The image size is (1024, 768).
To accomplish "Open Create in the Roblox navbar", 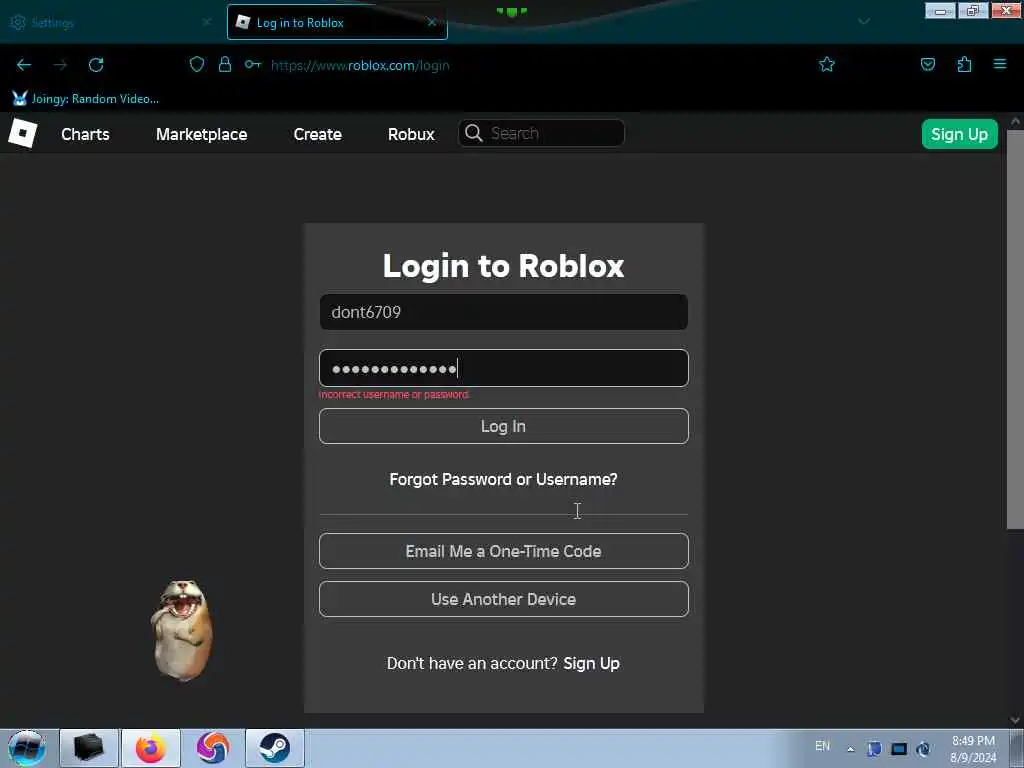I will [317, 134].
